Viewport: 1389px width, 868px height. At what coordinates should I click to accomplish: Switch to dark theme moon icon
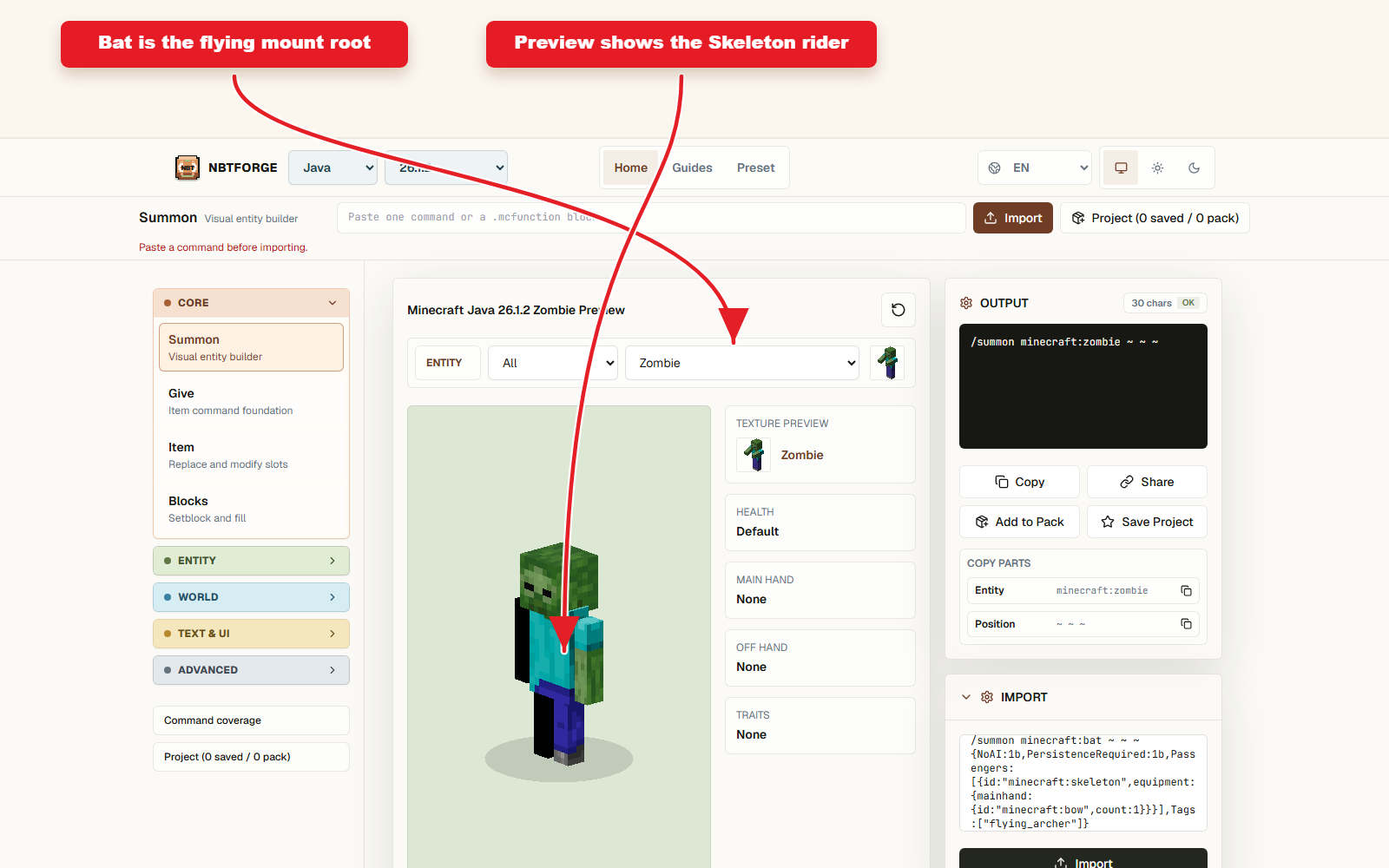coord(1194,168)
